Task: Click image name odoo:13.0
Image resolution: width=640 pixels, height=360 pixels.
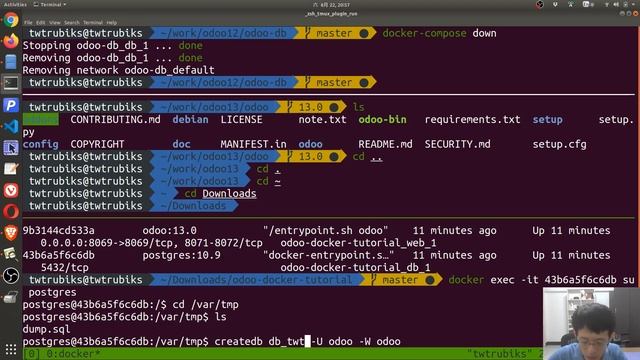Action: click(169, 231)
